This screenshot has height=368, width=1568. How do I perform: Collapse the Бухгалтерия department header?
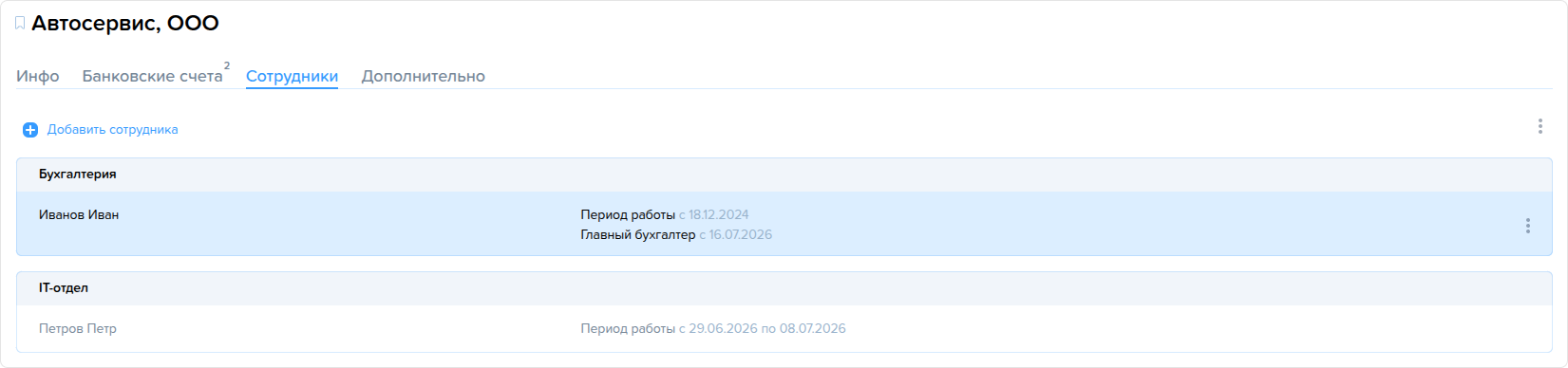pos(784,175)
